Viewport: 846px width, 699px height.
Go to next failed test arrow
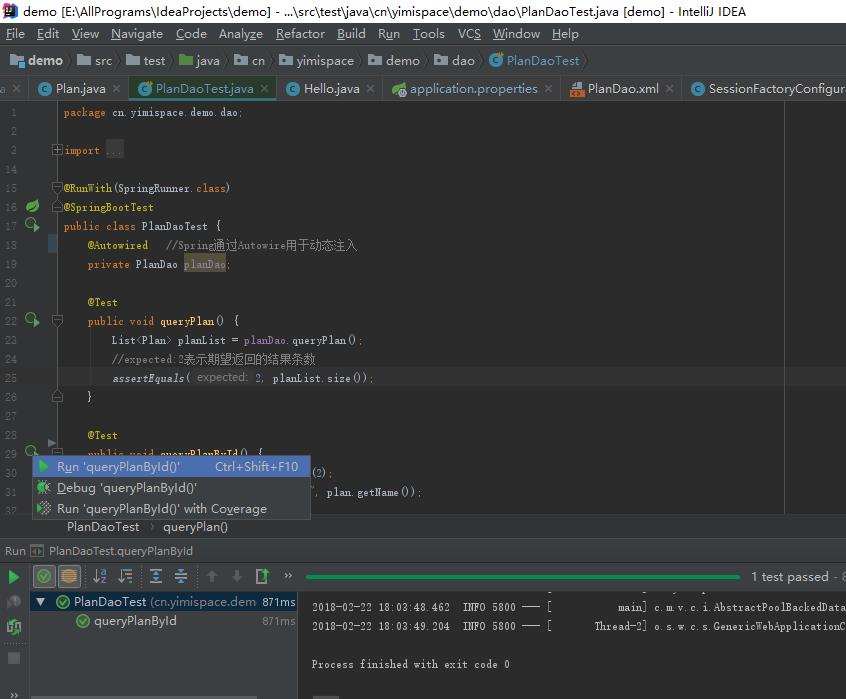coord(237,577)
